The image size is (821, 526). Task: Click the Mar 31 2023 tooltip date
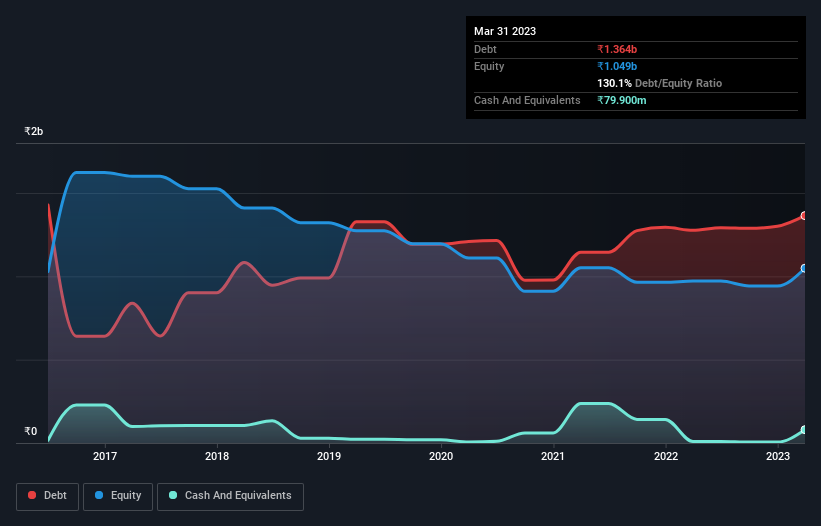click(x=505, y=31)
